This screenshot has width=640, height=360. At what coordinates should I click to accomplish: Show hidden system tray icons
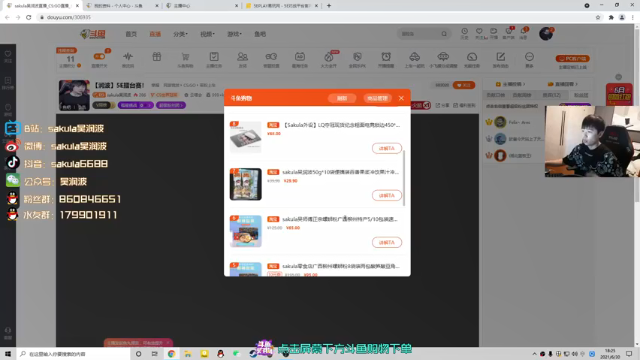[x=534, y=354]
